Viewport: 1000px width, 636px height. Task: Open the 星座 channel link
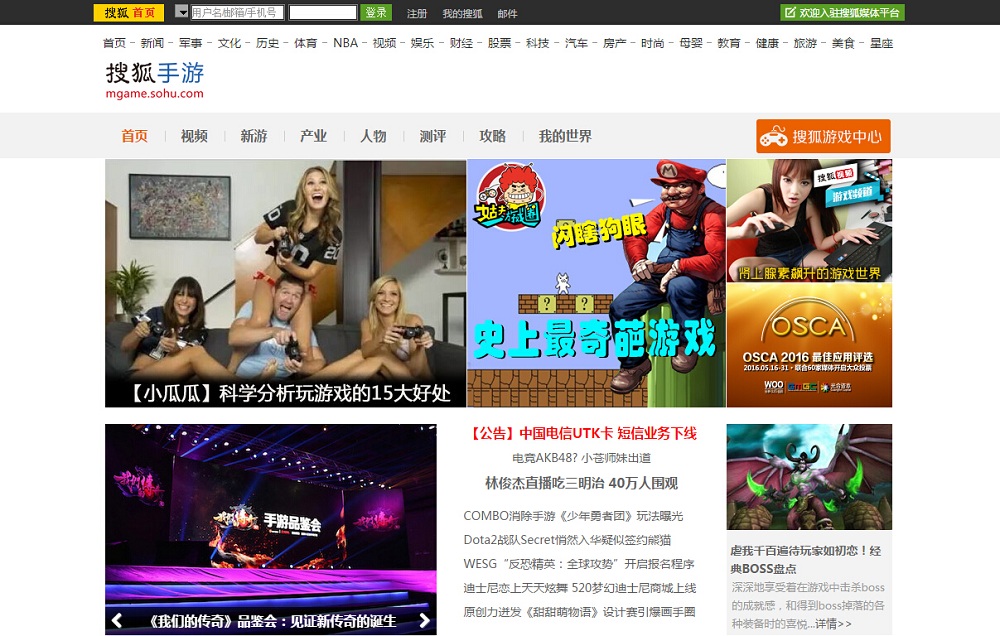pos(881,43)
